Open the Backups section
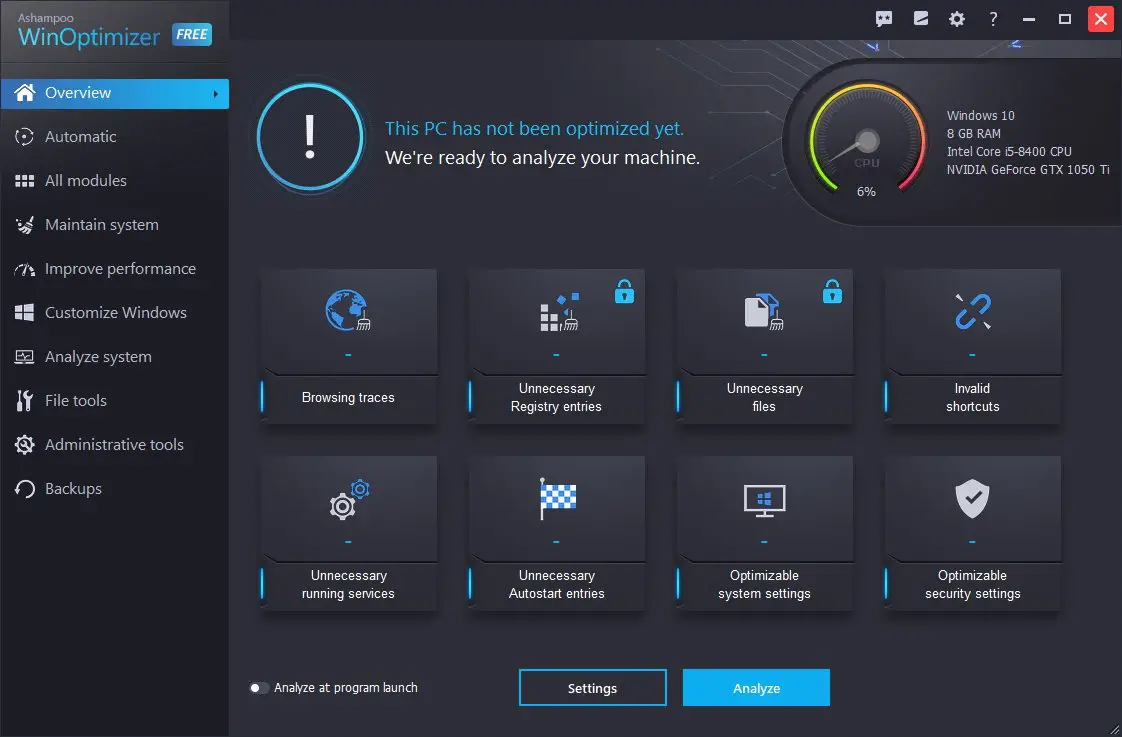1122x737 pixels. [72, 488]
